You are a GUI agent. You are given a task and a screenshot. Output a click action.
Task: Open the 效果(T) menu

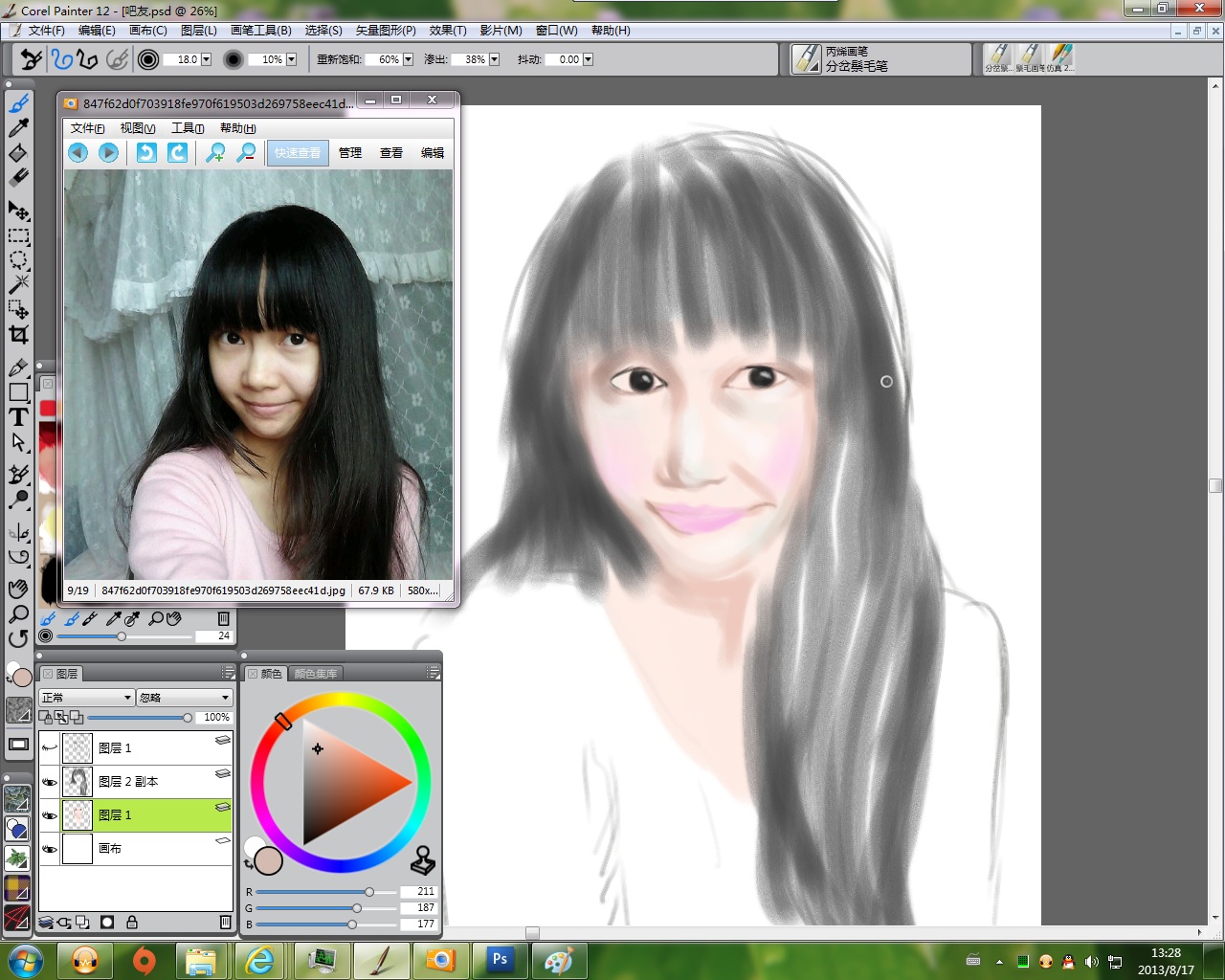coord(447,31)
